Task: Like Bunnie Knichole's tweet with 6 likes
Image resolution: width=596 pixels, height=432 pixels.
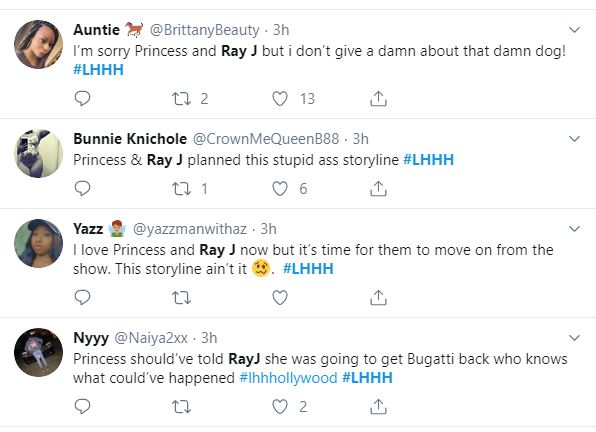Action: pyautogui.click(x=280, y=189)
